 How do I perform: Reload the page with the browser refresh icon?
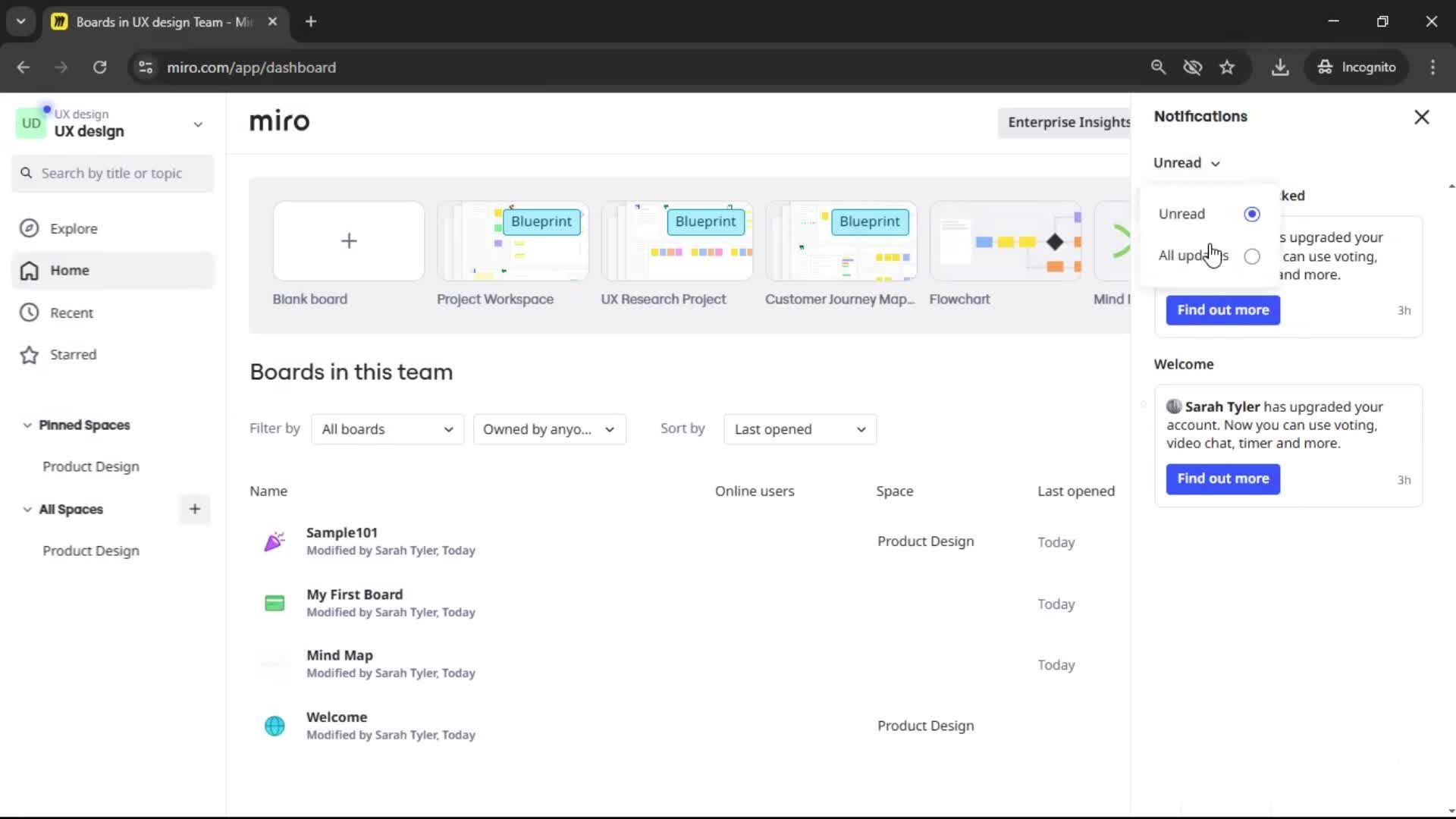pos(100,67)
